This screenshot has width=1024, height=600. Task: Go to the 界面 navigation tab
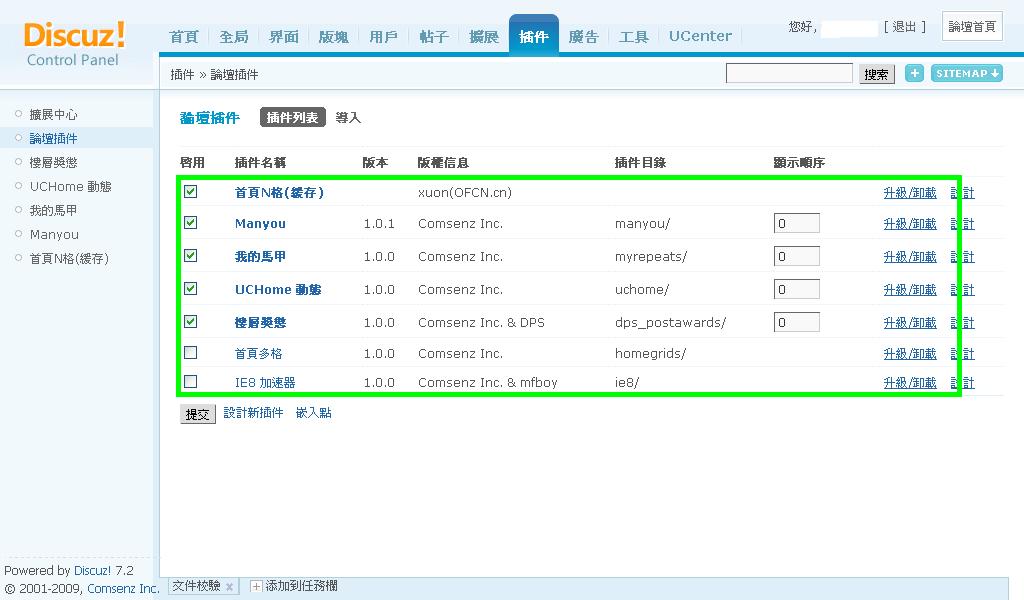tap(284, 37)
